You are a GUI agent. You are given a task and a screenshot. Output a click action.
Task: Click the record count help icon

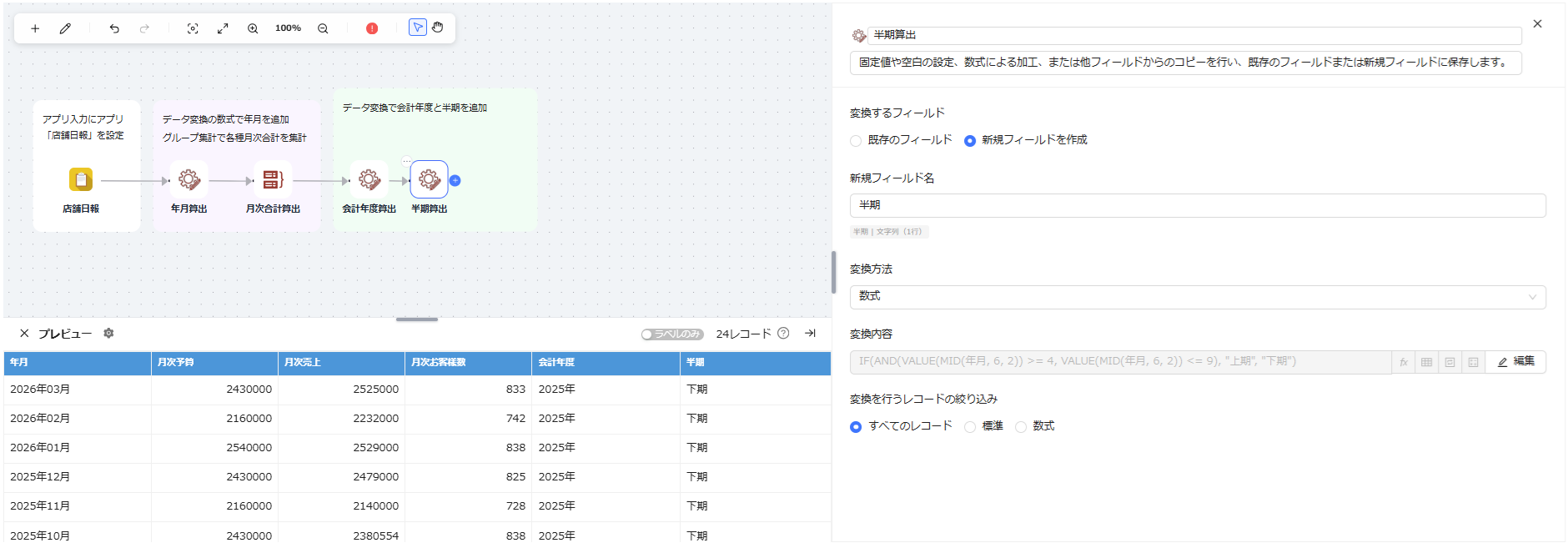coord(783,333)
